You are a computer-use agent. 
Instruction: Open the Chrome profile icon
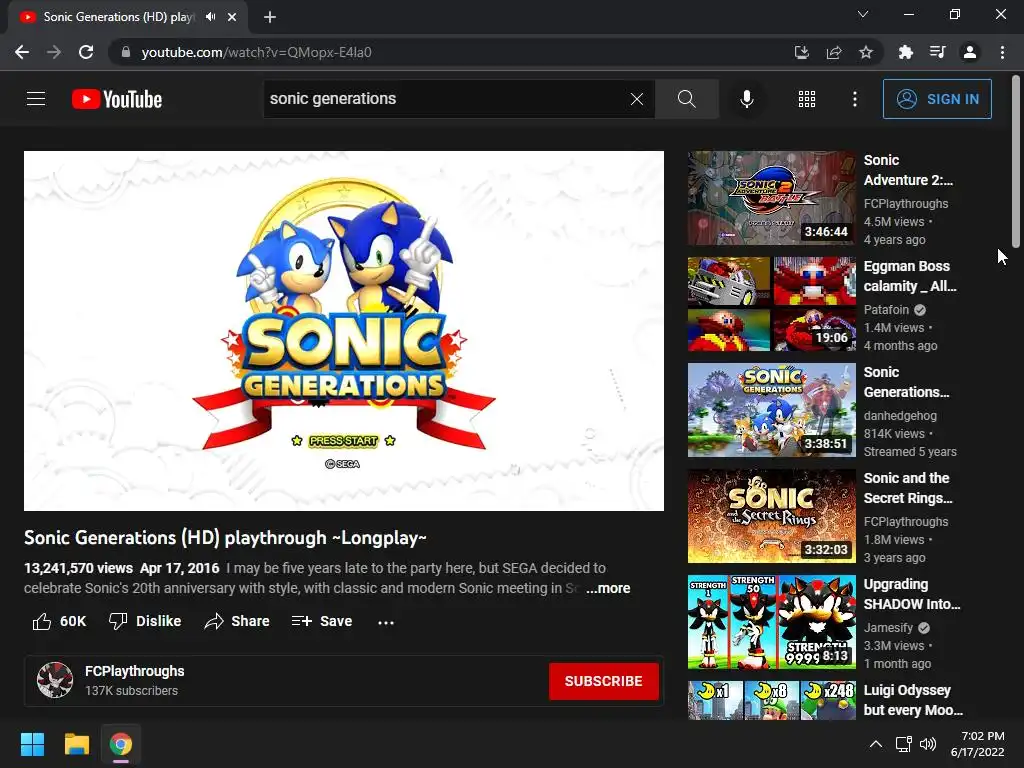(x=970, y=52)
